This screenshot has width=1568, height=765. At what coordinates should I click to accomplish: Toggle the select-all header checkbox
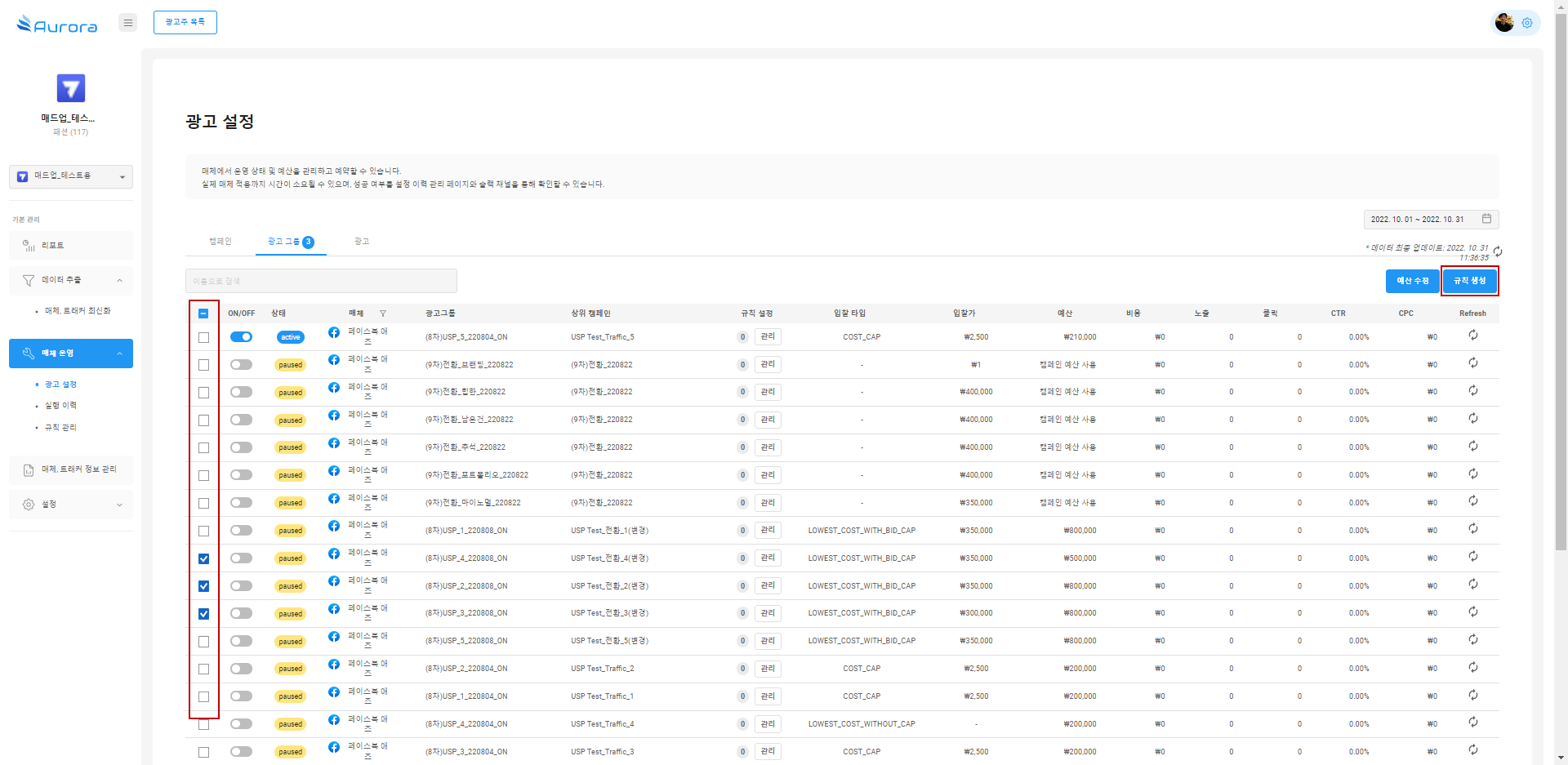coord(203,314)
